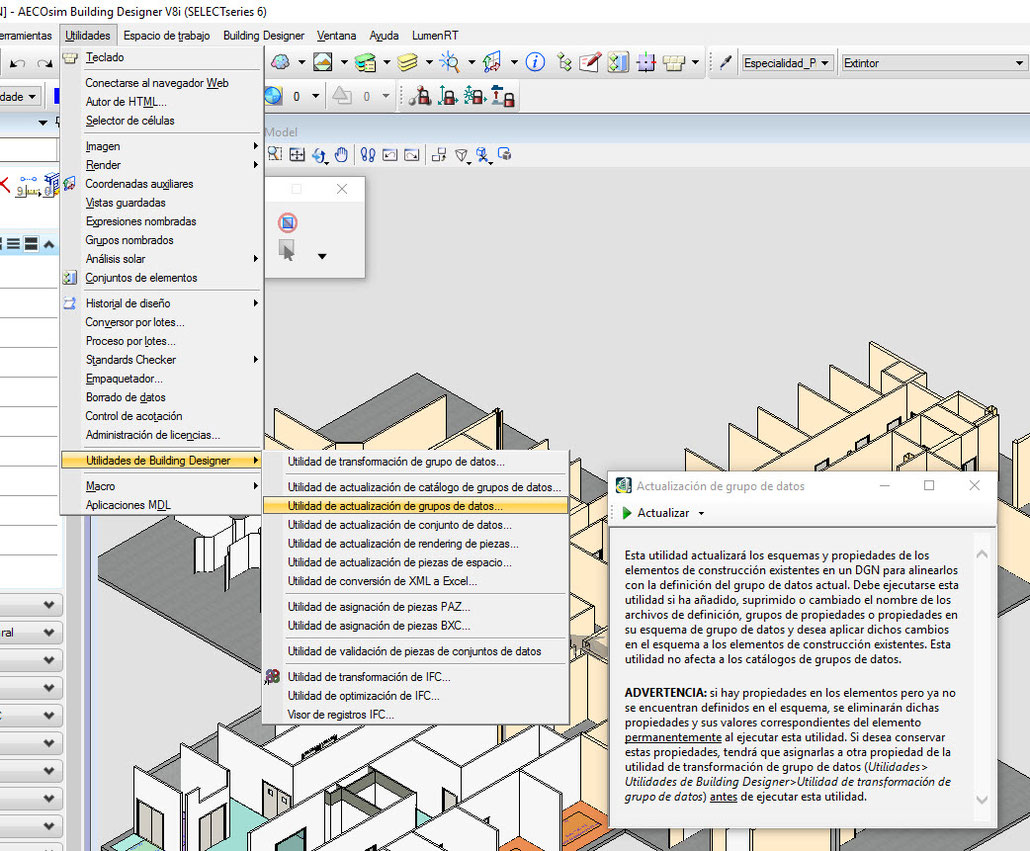Select the list-view lines icon in left panel
The image size is (1030, 851).
pos(12,244)
